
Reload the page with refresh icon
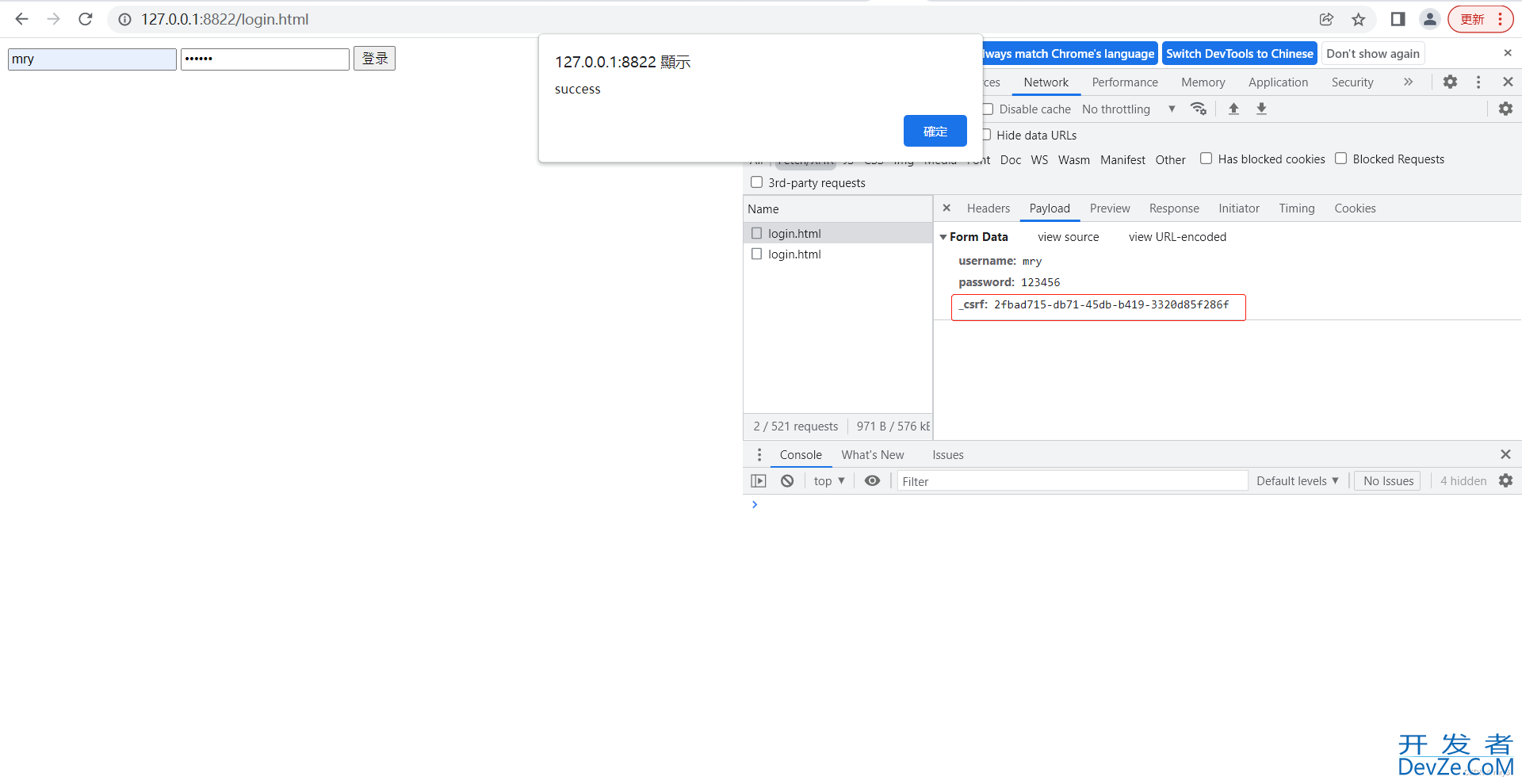pos(86,19)
